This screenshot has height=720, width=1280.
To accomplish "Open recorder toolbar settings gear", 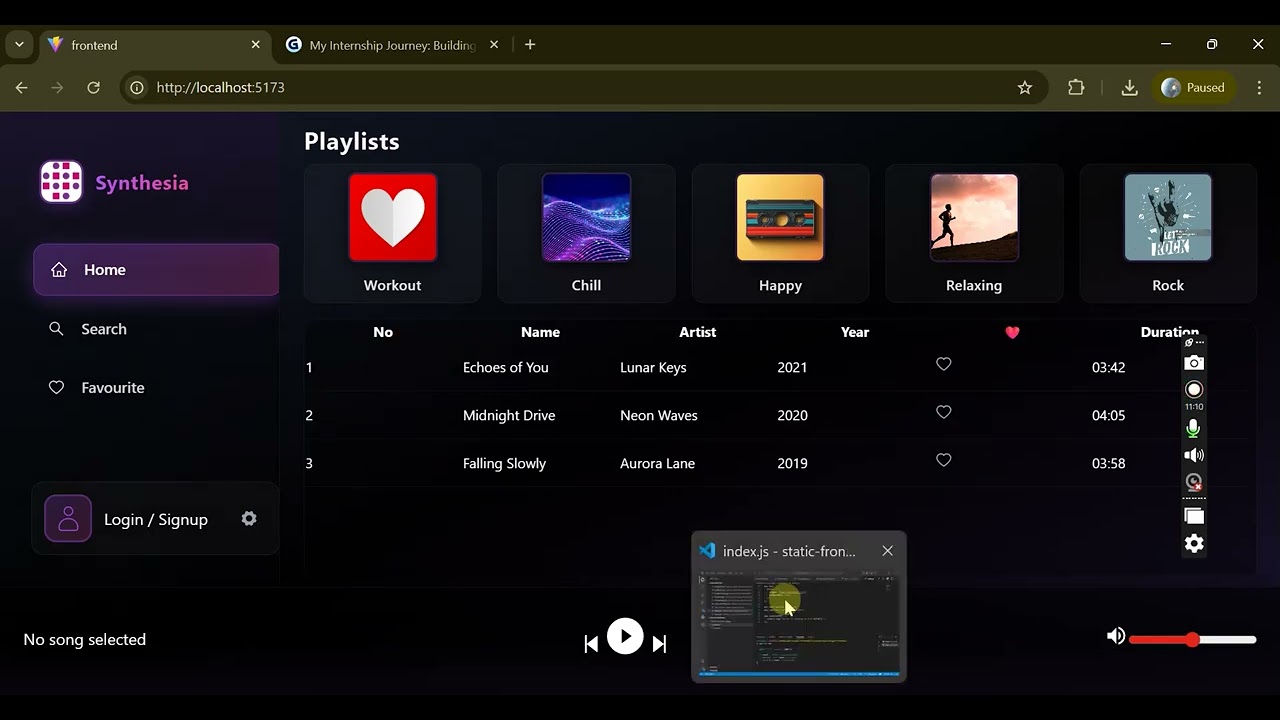I will point(1194,543).
